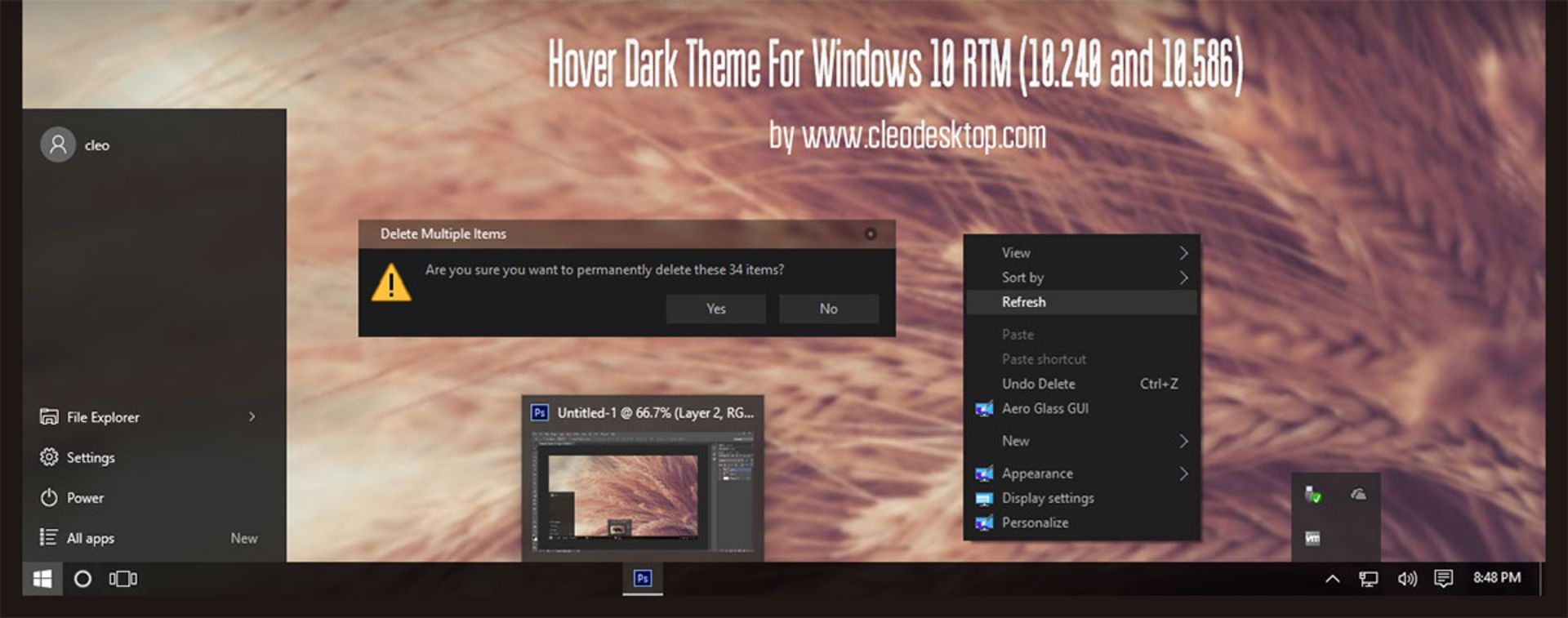Click Aero Glass GUI icon
1568x618 pixels.
click(x=984, y=408)
